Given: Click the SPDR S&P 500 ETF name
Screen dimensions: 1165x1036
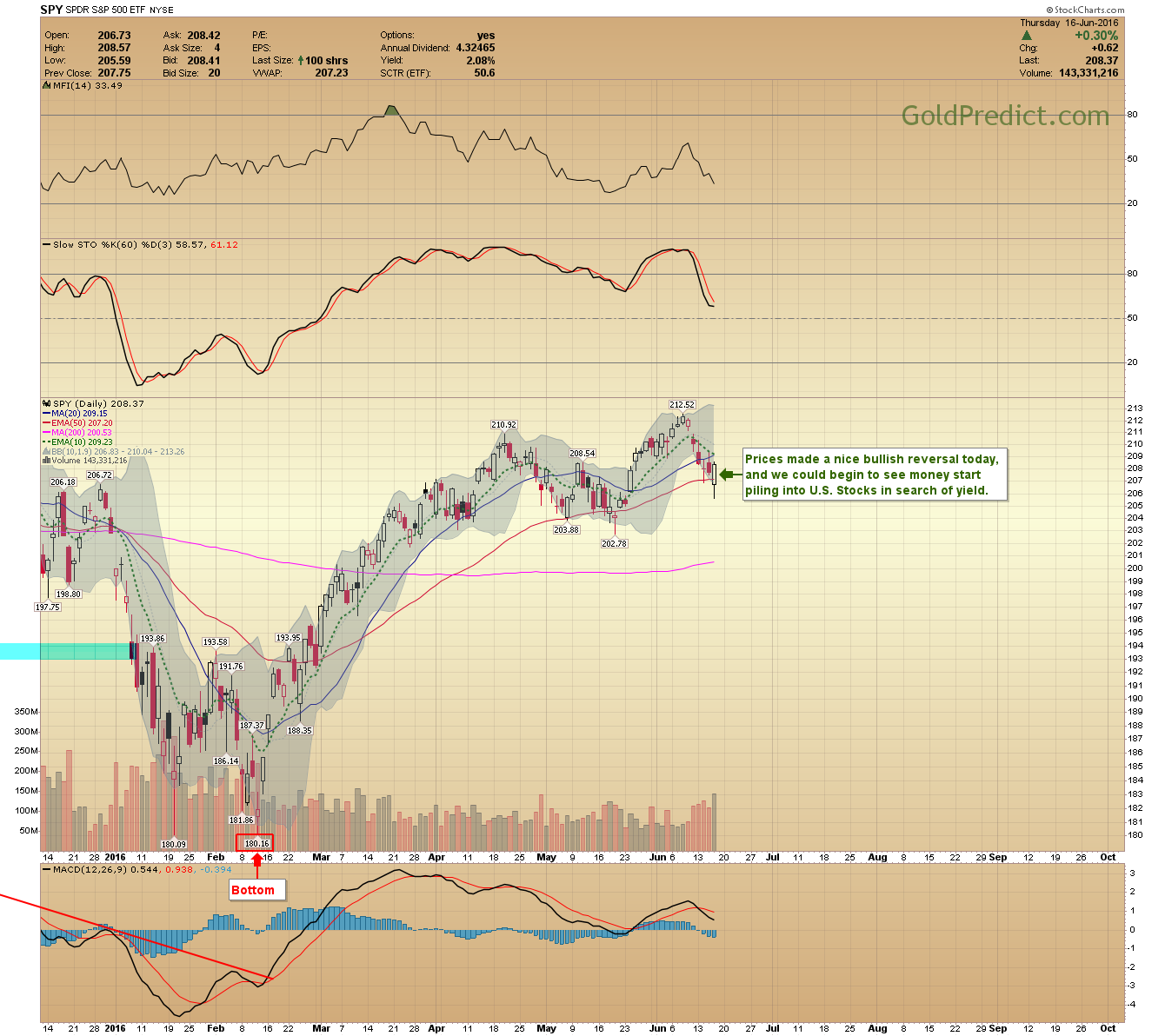Looking at the screenshot, I should click(108, 10).
